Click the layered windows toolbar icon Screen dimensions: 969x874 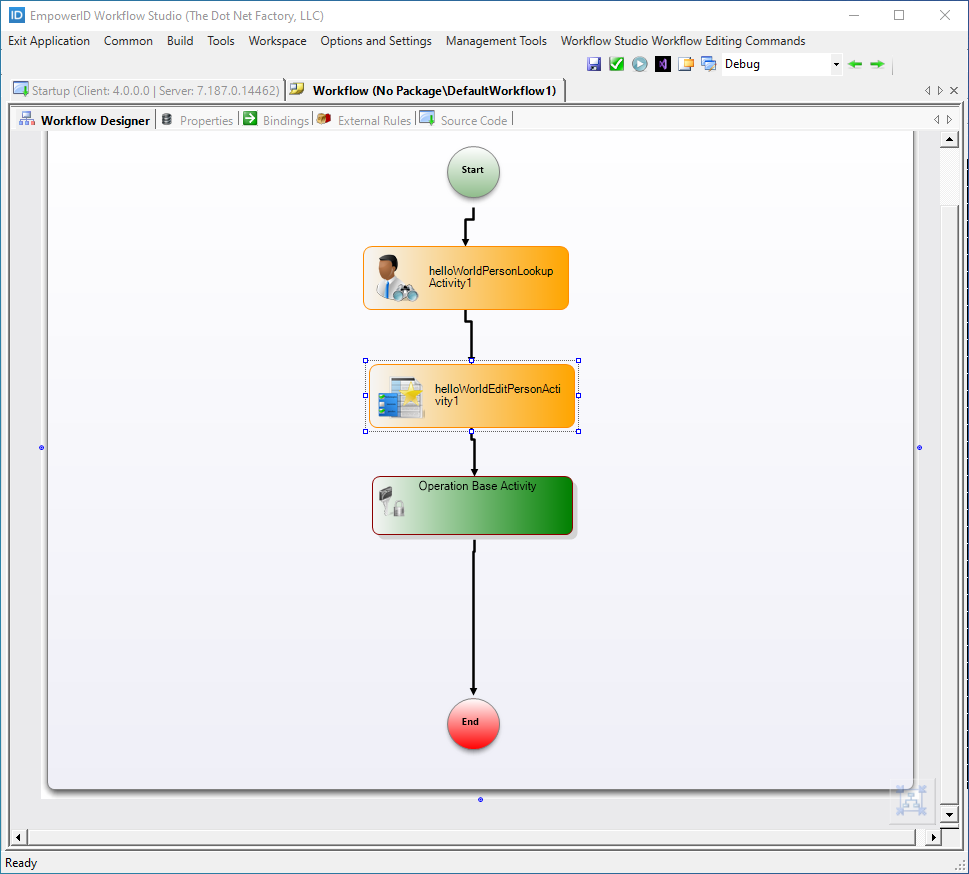coord(708,63)
